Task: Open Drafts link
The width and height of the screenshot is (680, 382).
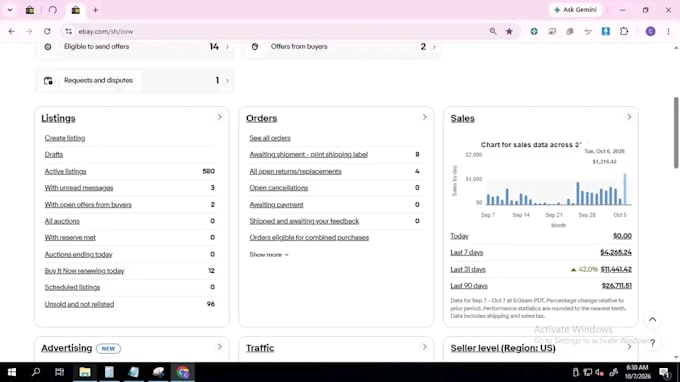Action: (54, 155)
